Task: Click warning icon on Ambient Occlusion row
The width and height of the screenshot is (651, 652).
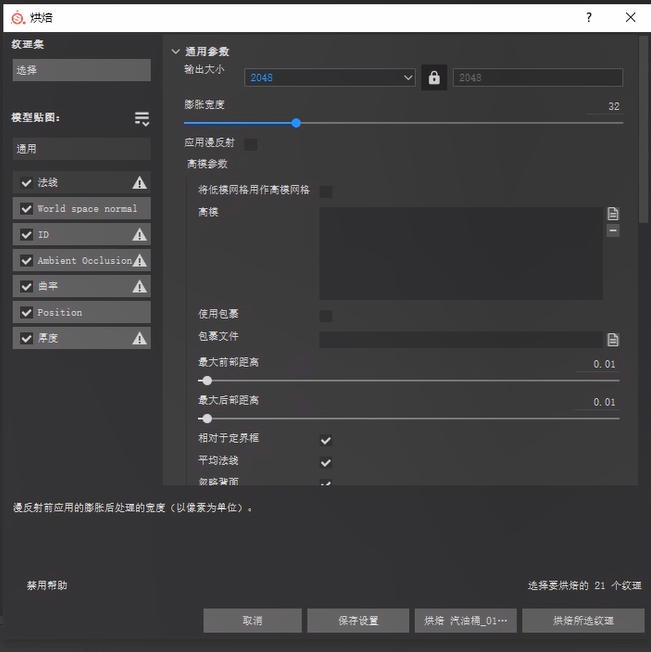Action: pyautogui.click(x=140, y=261)
